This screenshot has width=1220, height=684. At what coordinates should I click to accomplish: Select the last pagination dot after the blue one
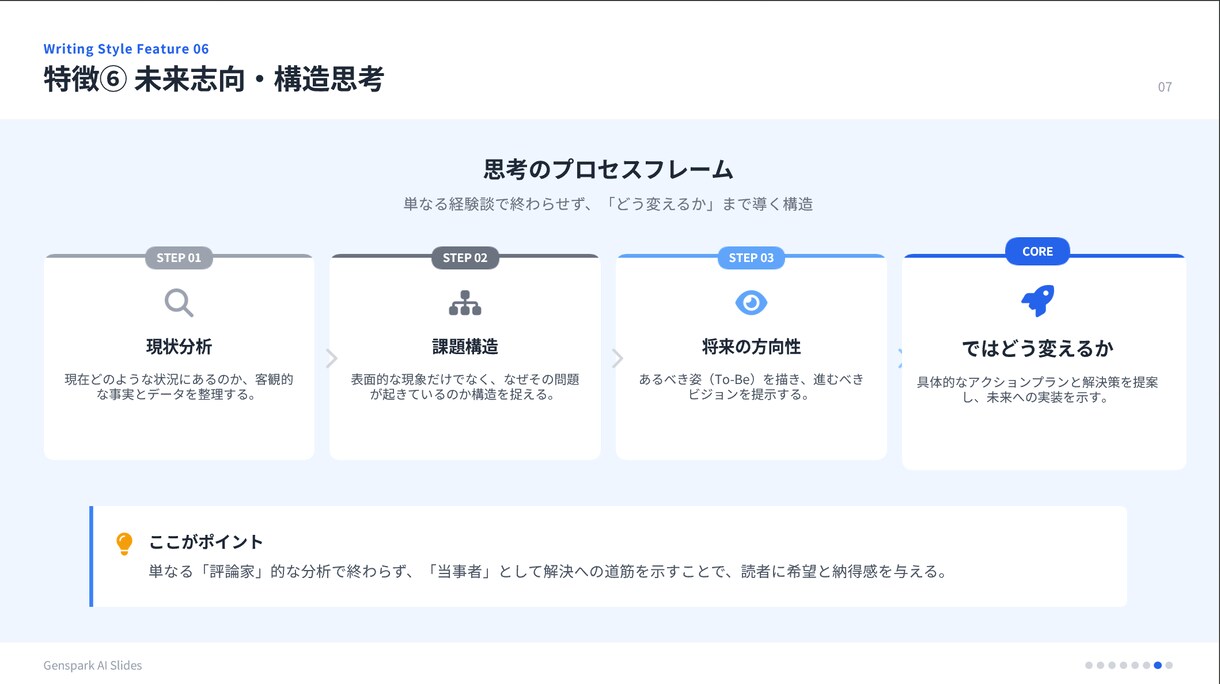pyautogui.click(x=1169, y=665)
